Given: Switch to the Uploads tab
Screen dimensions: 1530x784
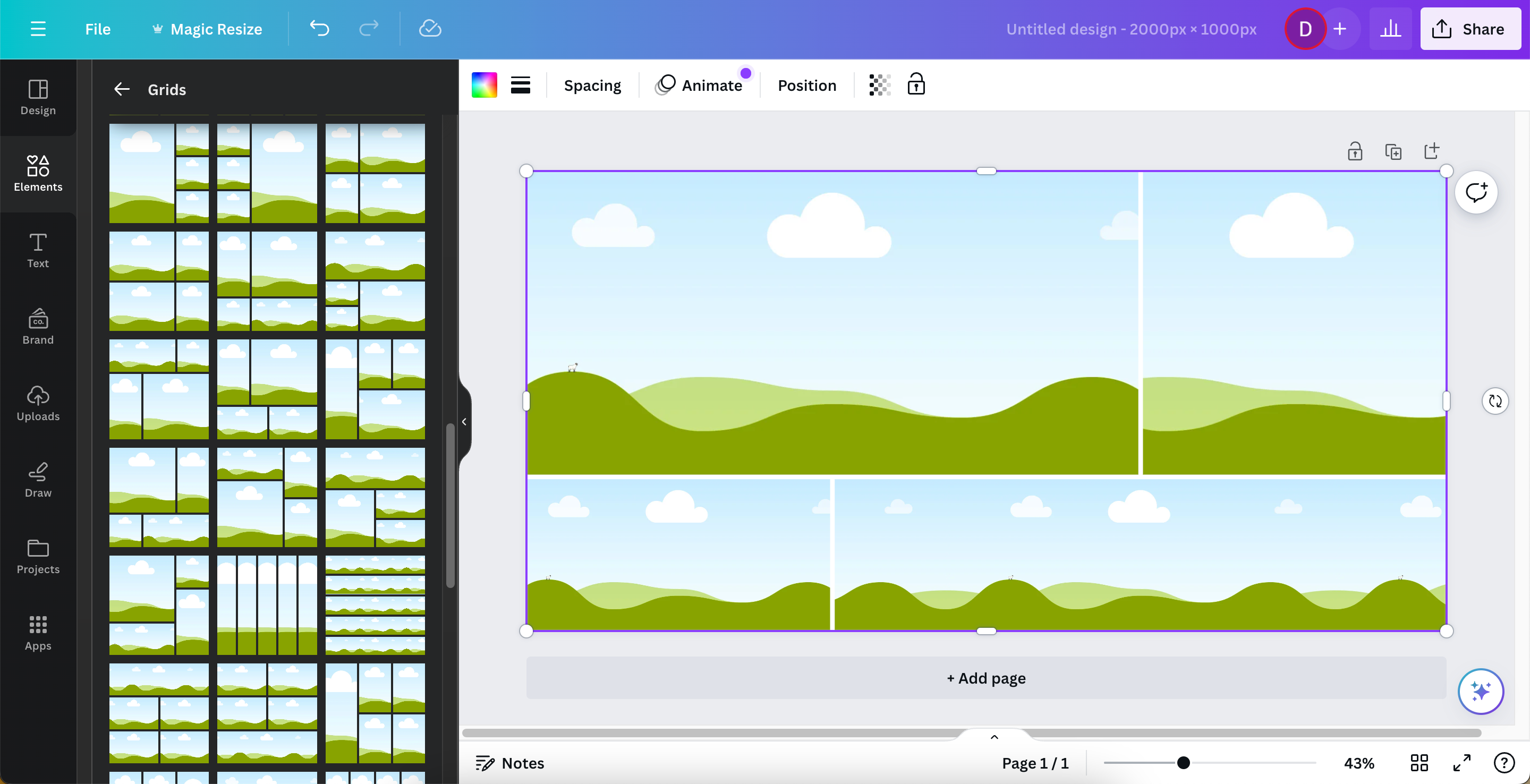Looking at the screenshot, I should tap(38, 403).
